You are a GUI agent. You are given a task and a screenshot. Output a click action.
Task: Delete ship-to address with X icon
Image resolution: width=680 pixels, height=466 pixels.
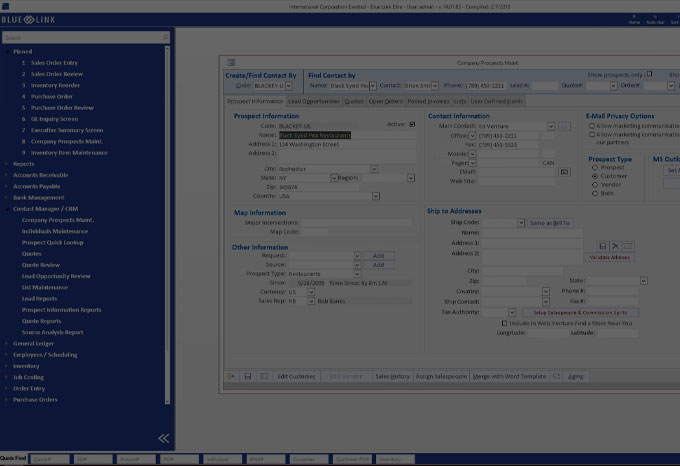[x=615, y=246]
